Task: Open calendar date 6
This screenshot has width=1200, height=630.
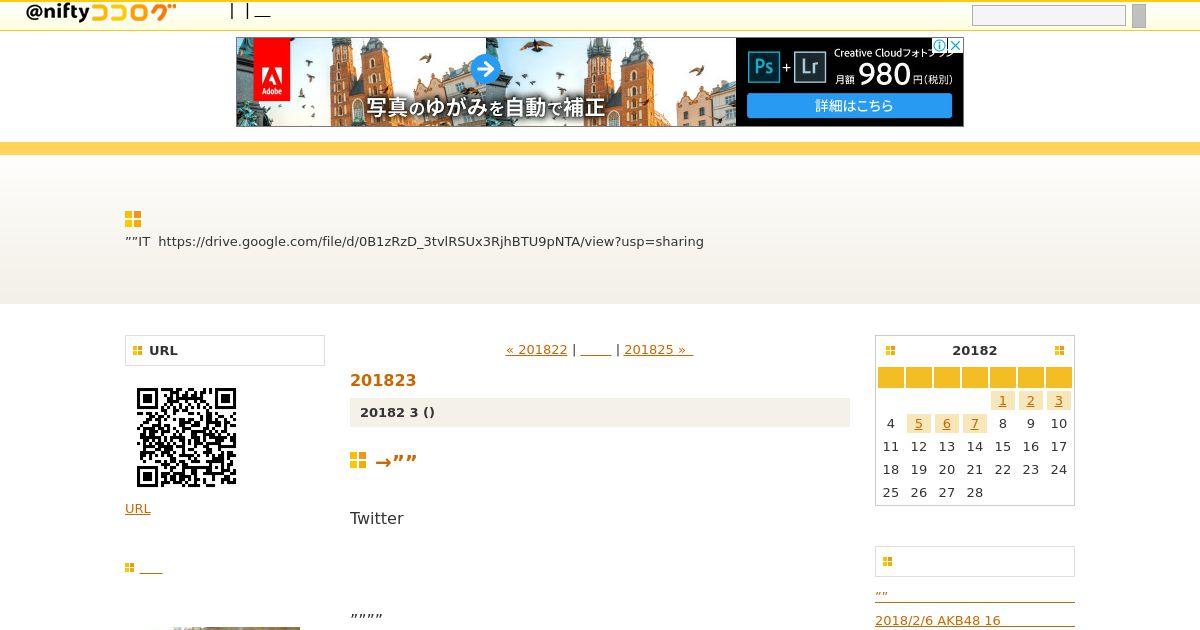Action: 947,424
